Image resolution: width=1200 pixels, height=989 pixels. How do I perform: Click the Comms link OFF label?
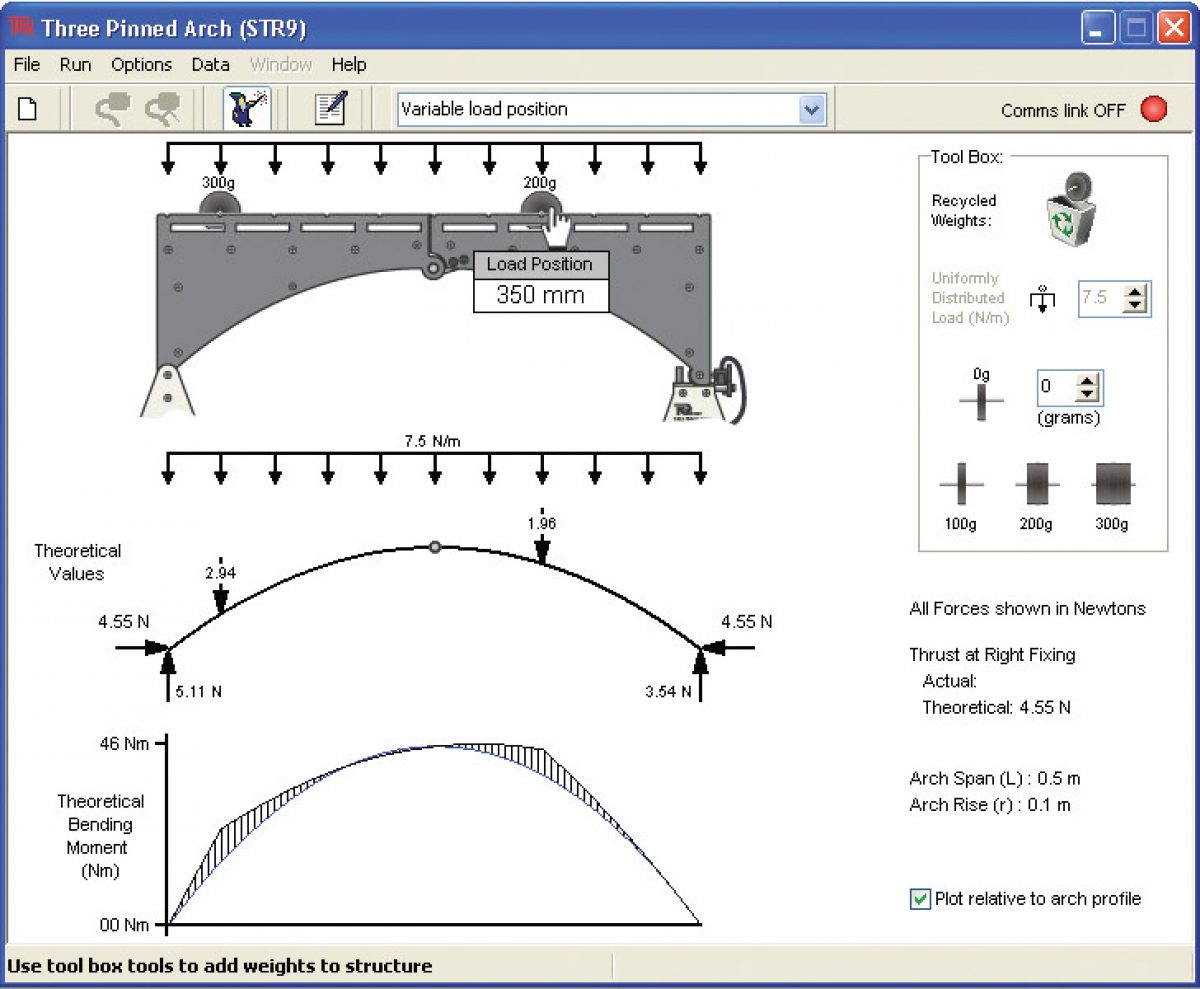click(x=1063, y=110)
